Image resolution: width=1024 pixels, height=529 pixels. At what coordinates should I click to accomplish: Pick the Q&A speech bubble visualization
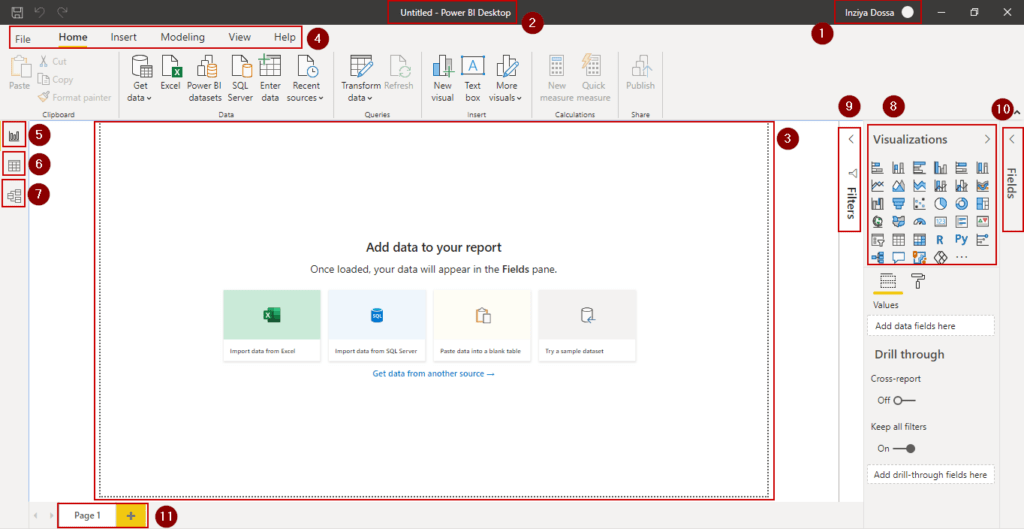(x=898, y=257)
